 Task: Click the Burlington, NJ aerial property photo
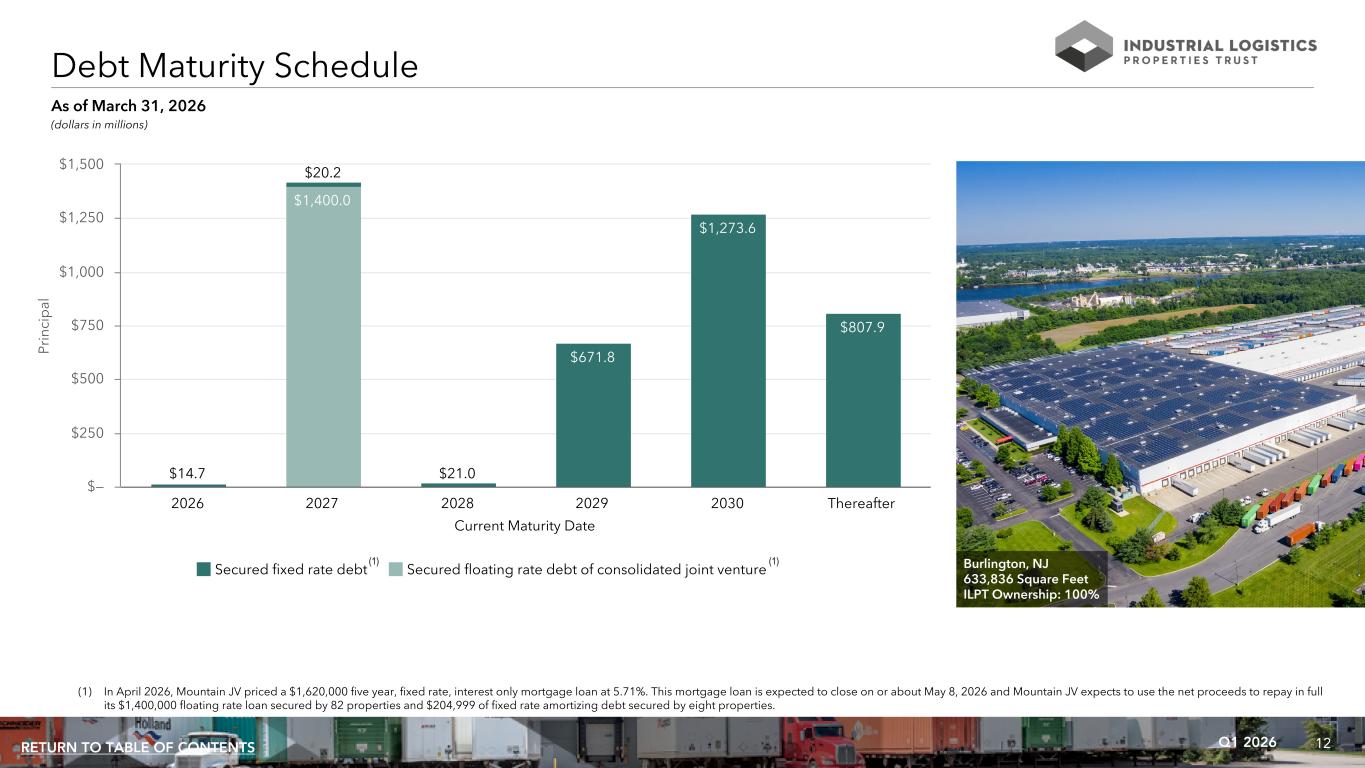1160,384
